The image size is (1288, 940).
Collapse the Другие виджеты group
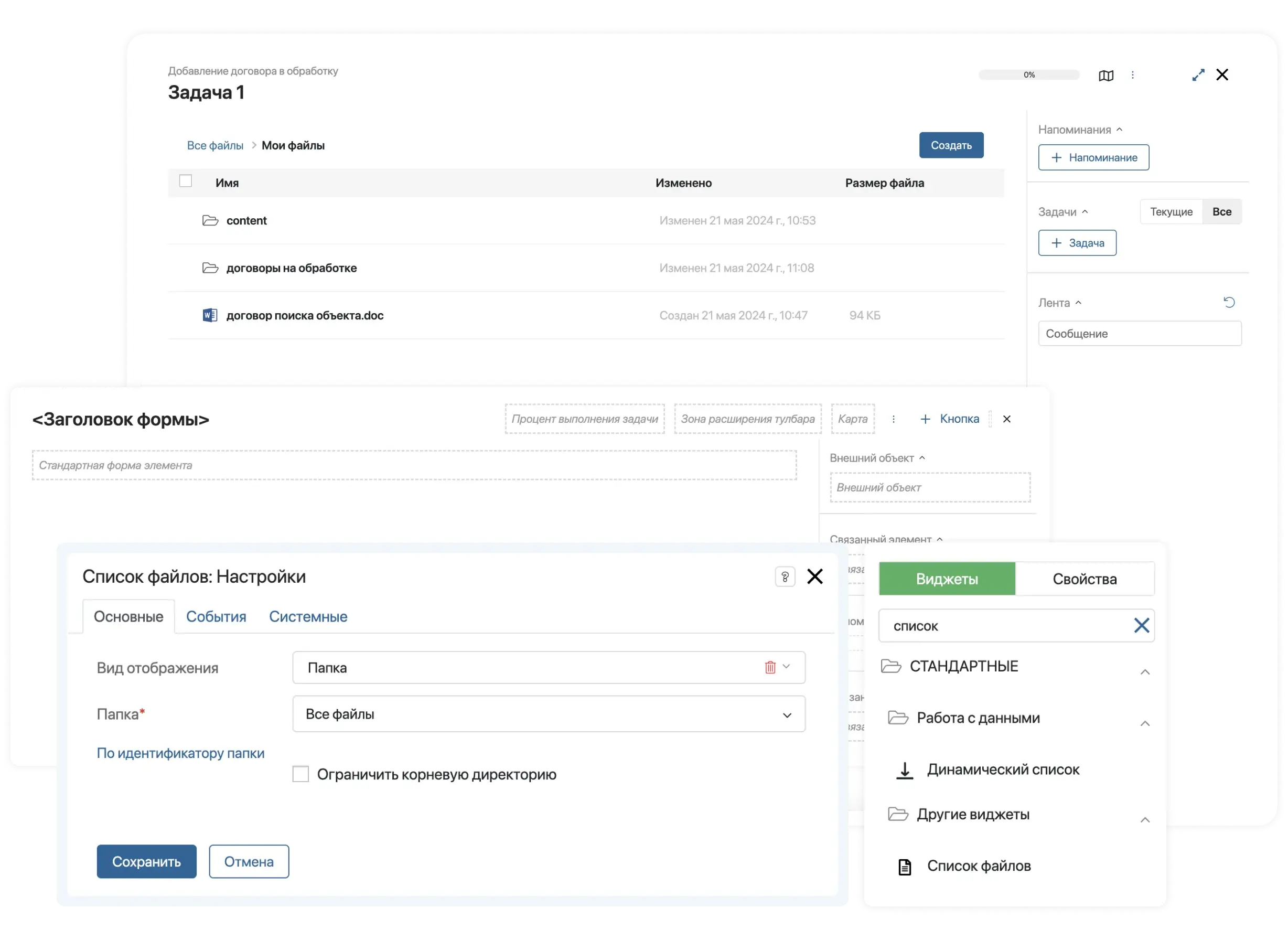1145,819
